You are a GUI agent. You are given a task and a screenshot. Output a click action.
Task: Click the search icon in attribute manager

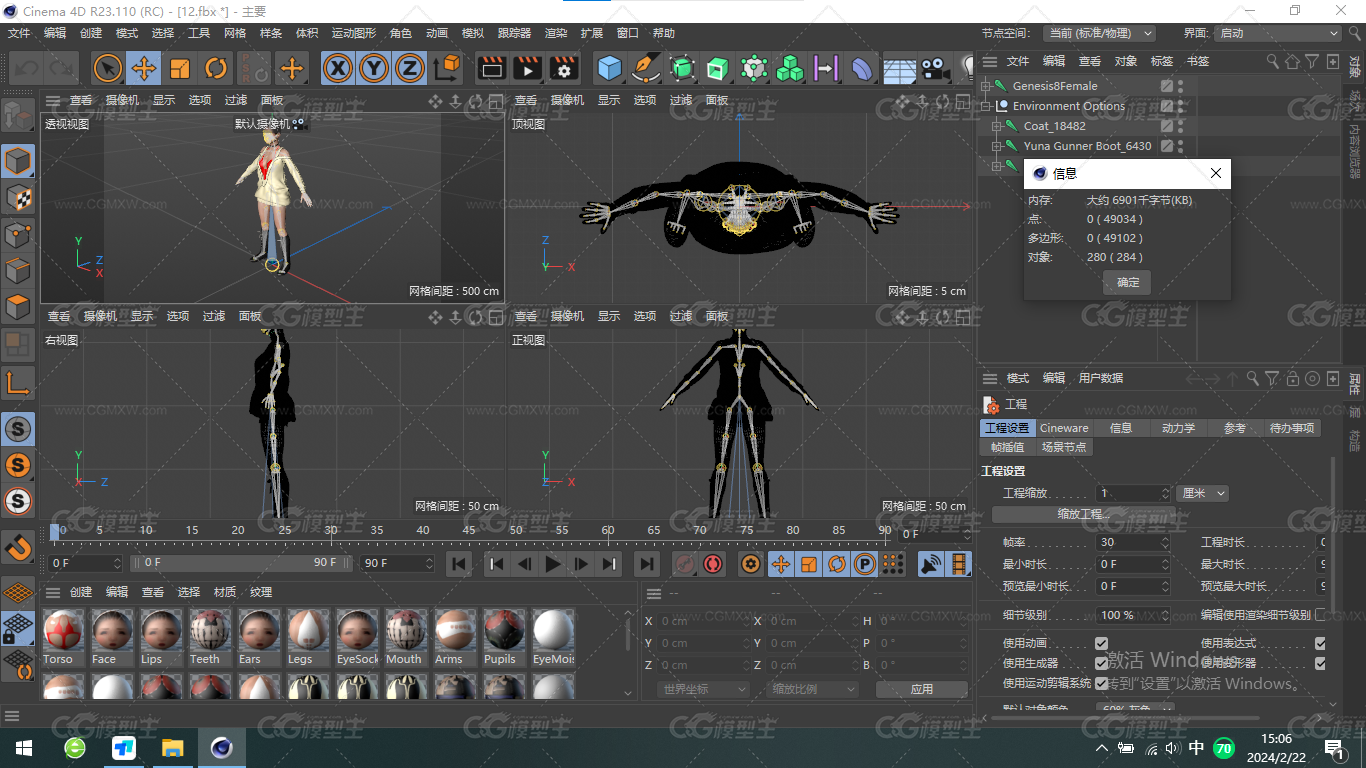(1252, 379)
